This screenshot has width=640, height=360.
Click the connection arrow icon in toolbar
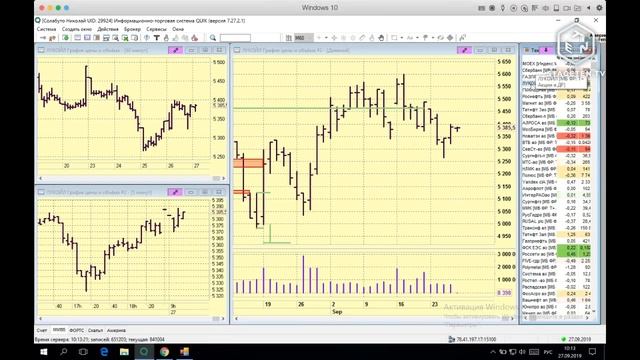click(43, 38)
